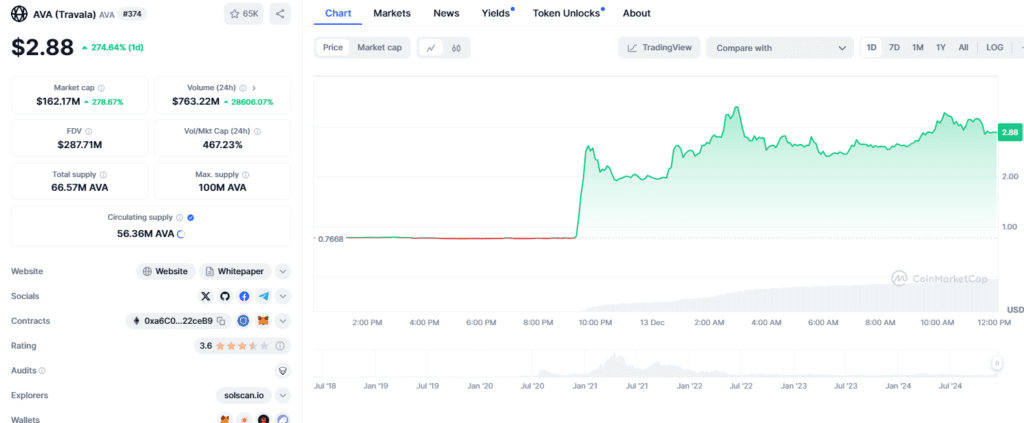Set chart range to 1D
The height and width of the screenshot is (423, 1024).
(x=871, y=48)
